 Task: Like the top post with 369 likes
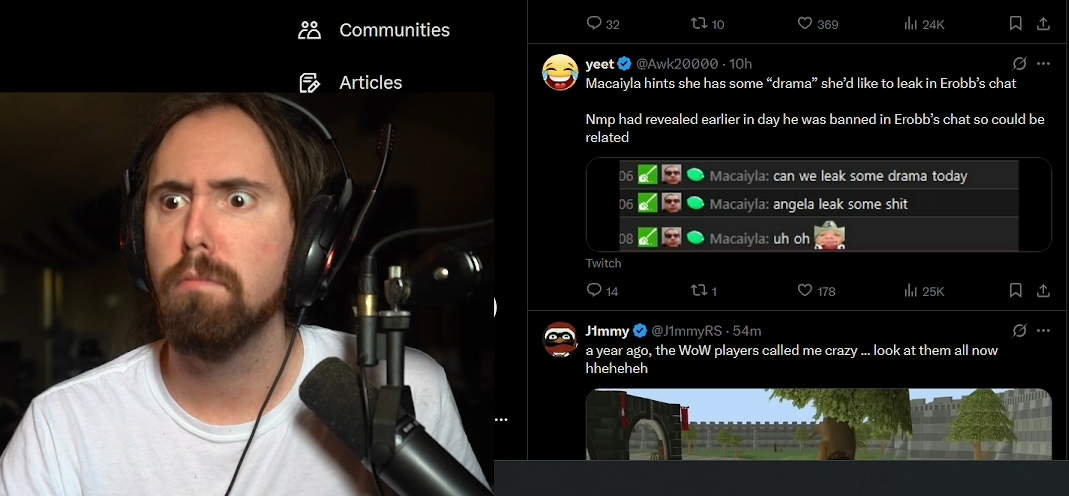817,24
